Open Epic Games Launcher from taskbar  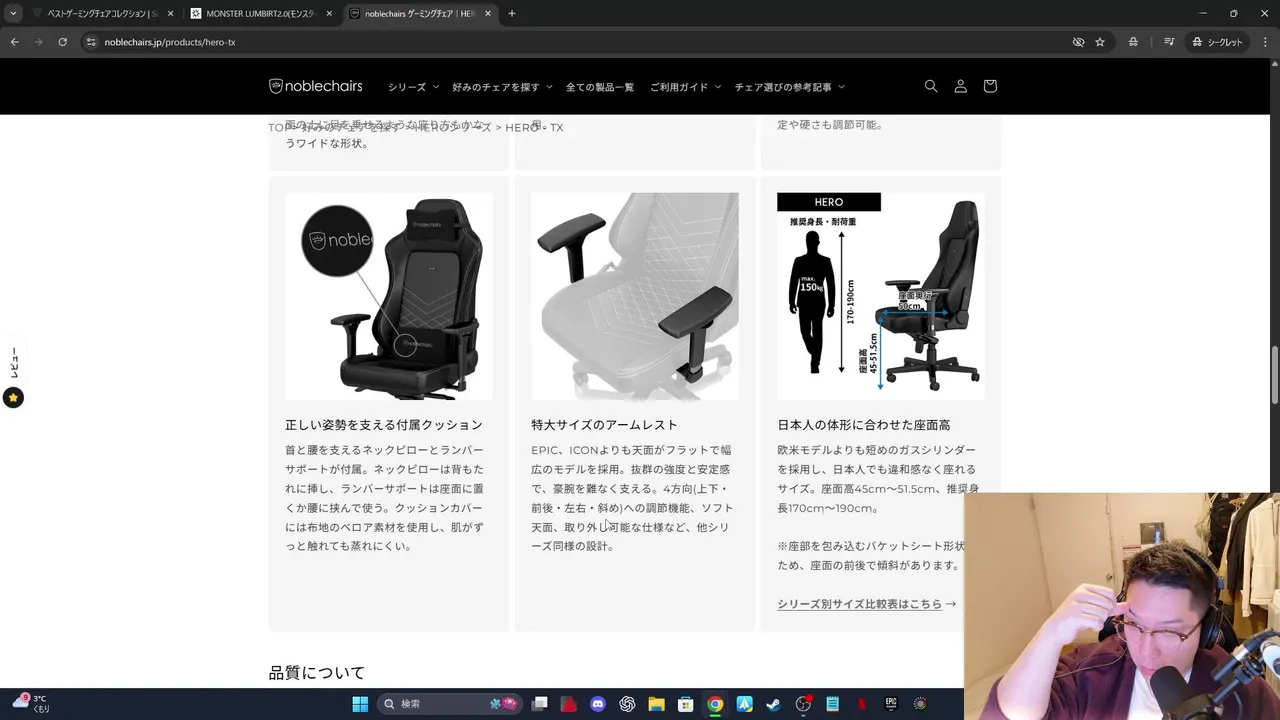pyautogui.click(x=891, y=704)
